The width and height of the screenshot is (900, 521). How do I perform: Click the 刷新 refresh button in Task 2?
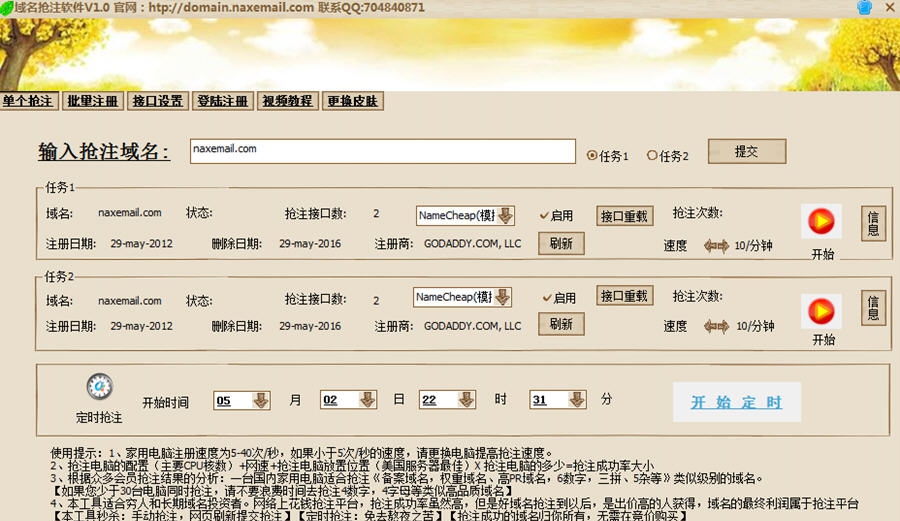pyautogui.click(x=561, y=324)
